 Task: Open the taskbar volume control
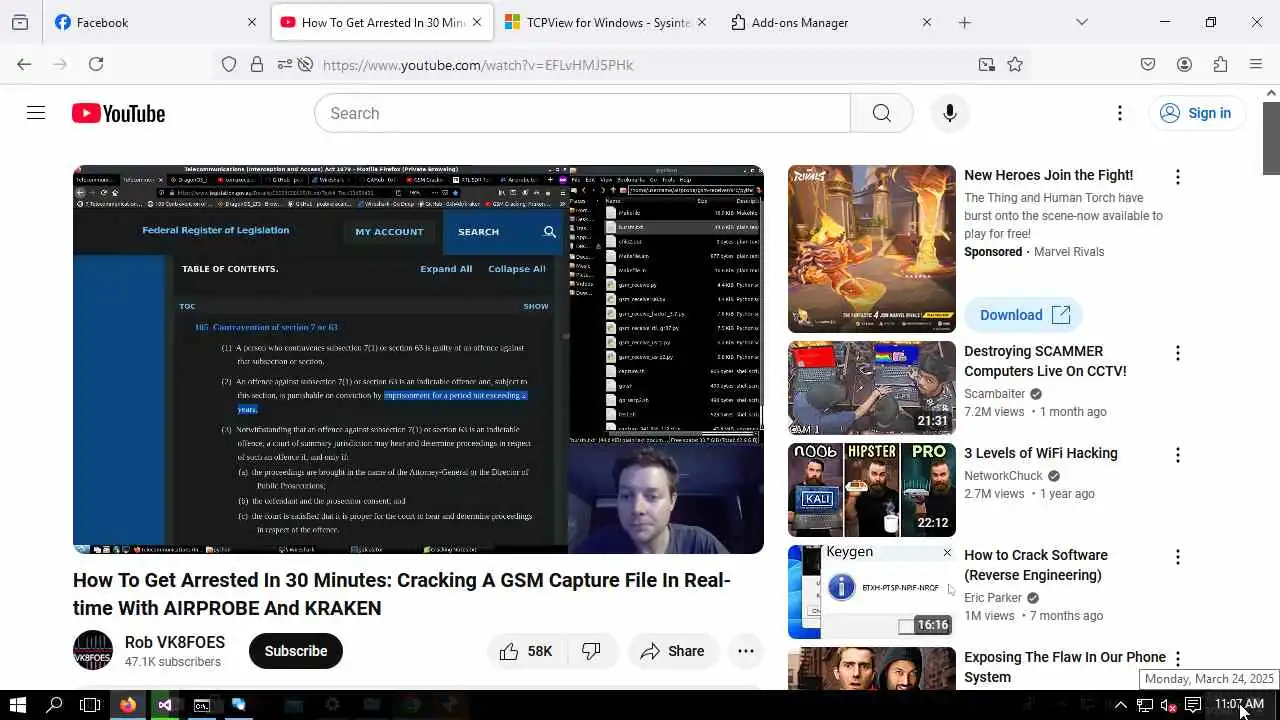[x=1168, y=705]
